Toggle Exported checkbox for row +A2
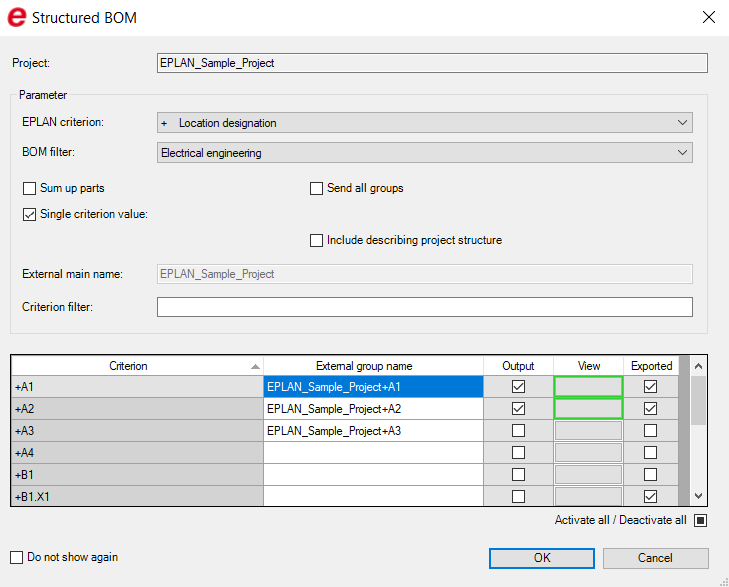Image resolution: width=729 pixels, height=587 pixels. (650, 409)
